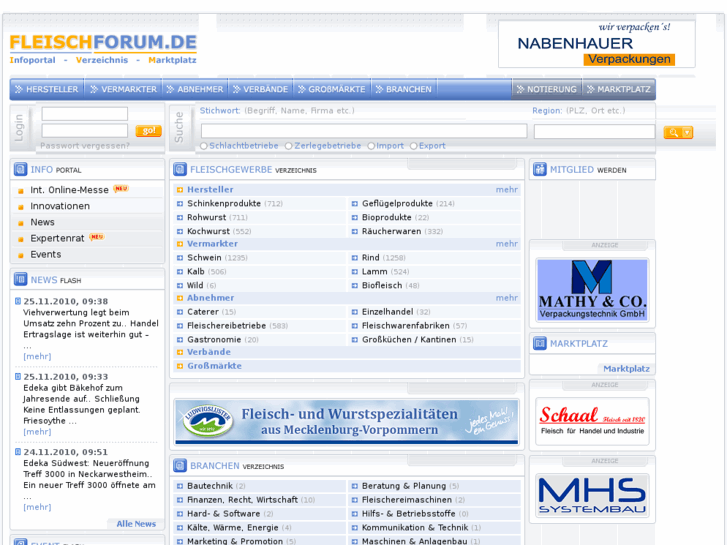727x545 pixels.
Task: Open Events in Info Portal
Action: [x=45, y=255]
